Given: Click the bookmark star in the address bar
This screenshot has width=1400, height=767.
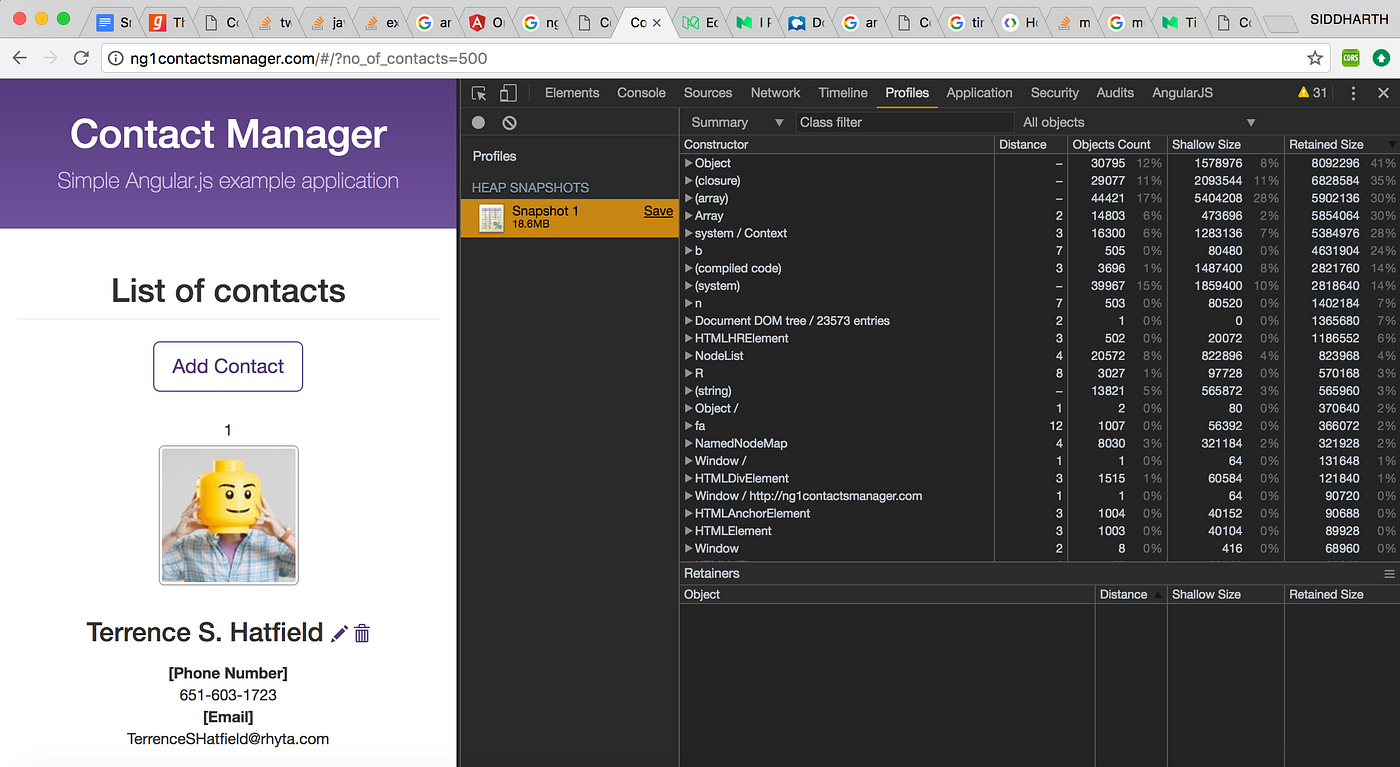Looking at the screenshot, I should [x=1317, y=58].
